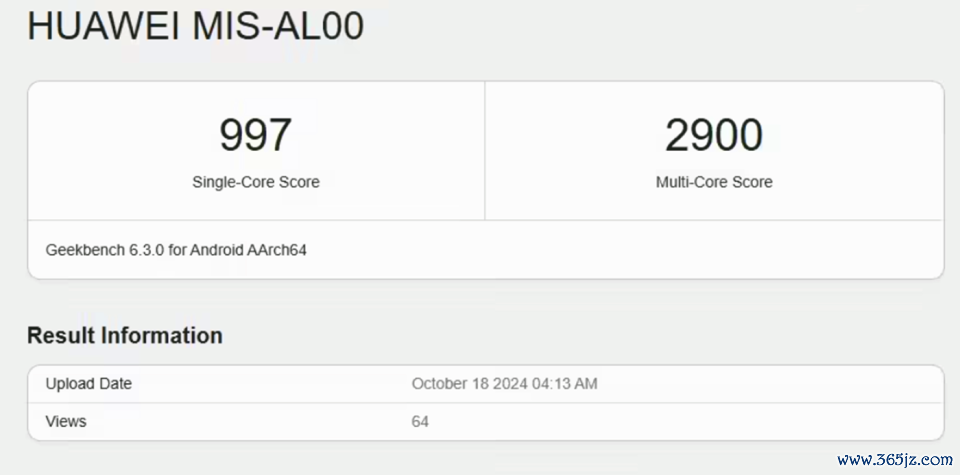This screenshot has height=475, width=960.
Task: Click the version number 6.3.0
Action: coord(143,249)
